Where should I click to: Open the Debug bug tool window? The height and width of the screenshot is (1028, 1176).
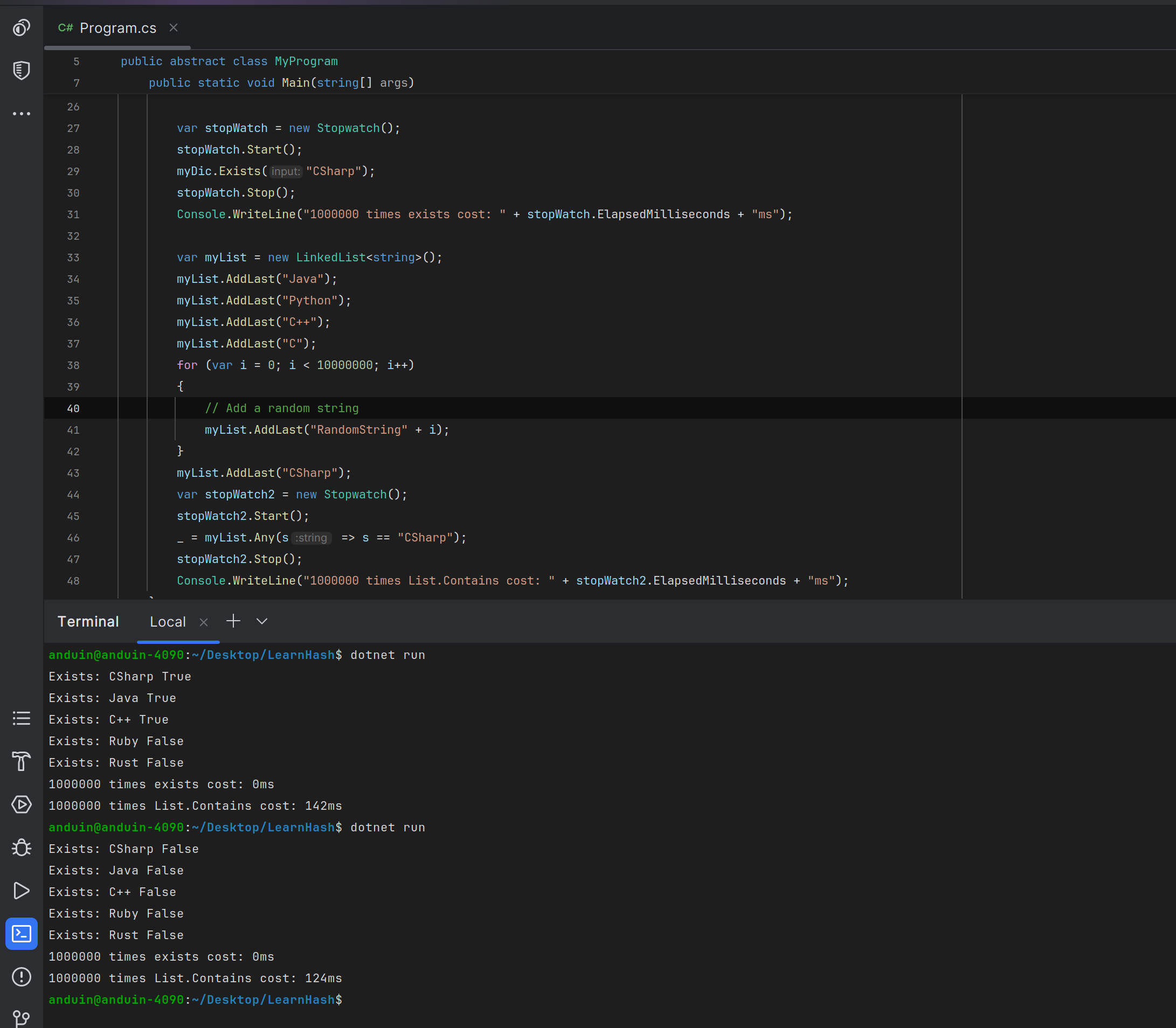21,848
